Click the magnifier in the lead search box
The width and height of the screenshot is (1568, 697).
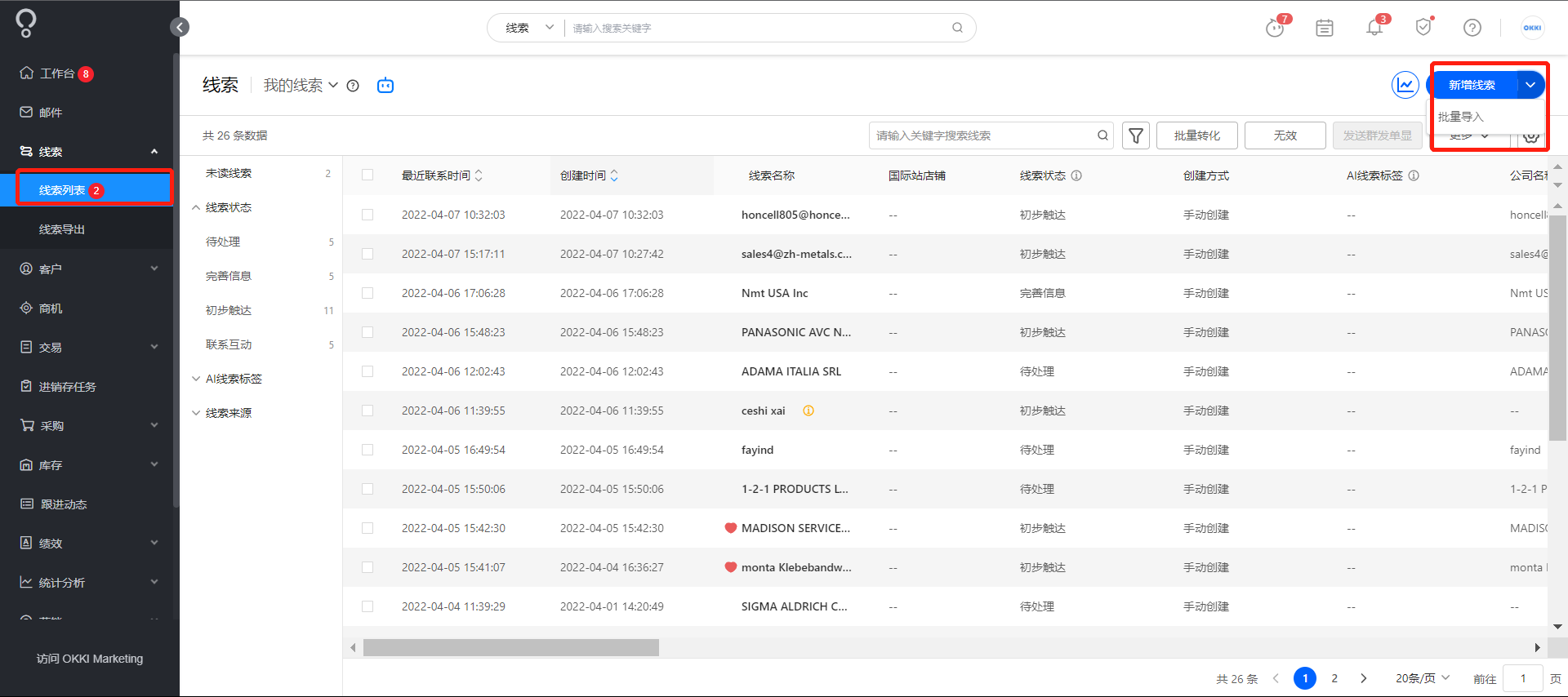1102,135
